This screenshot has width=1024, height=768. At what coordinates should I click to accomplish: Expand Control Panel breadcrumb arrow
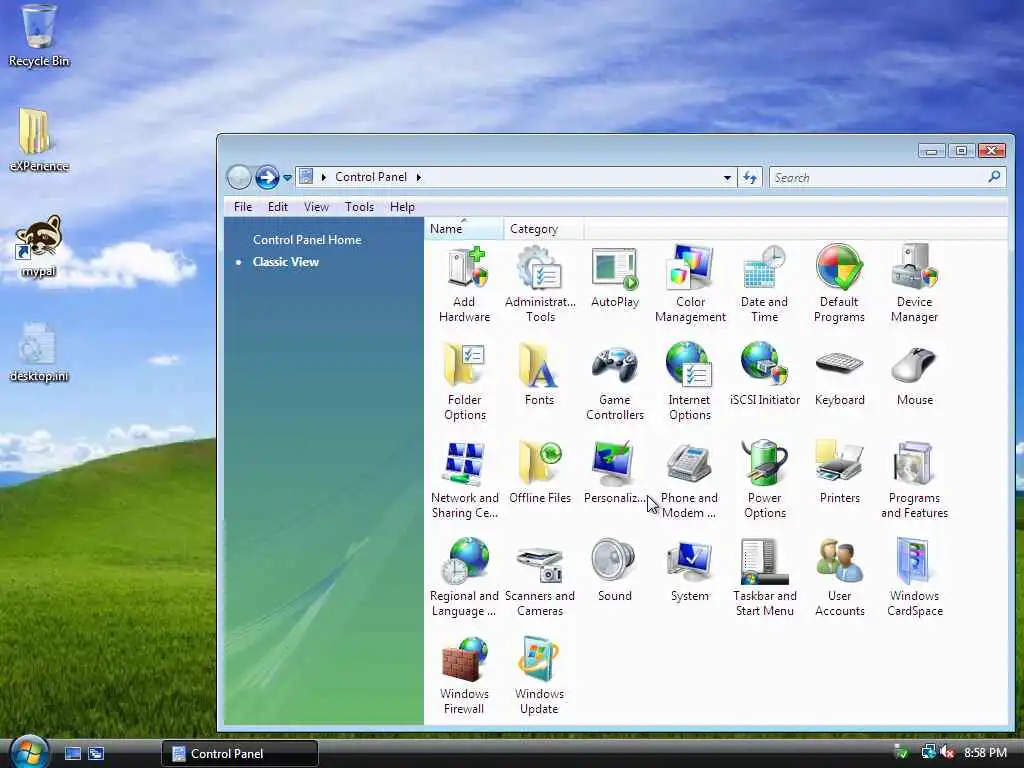(419, 177)
